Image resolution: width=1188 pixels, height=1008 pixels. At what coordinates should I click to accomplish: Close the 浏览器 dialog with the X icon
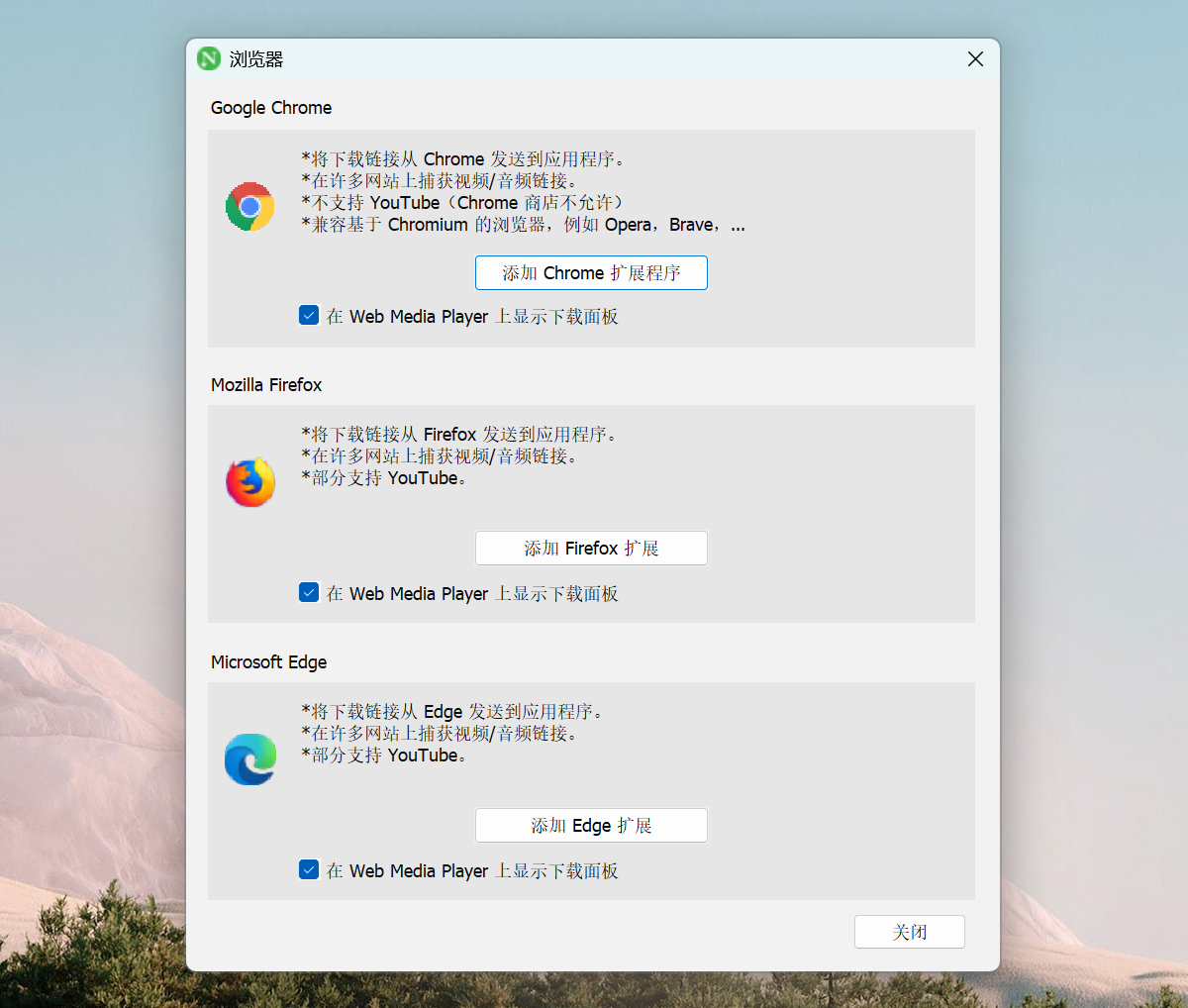975,59
